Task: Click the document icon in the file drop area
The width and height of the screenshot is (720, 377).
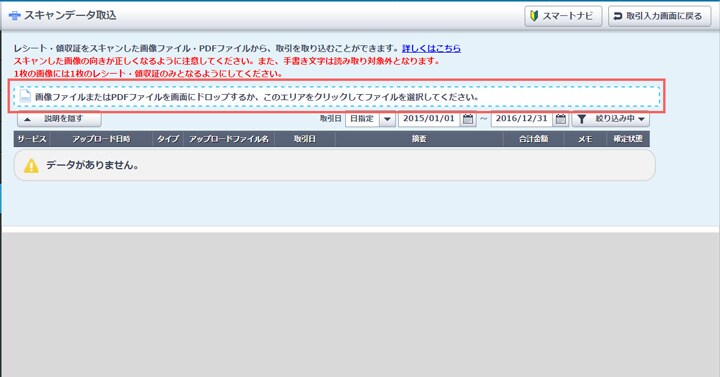Action: coord(25,96)
